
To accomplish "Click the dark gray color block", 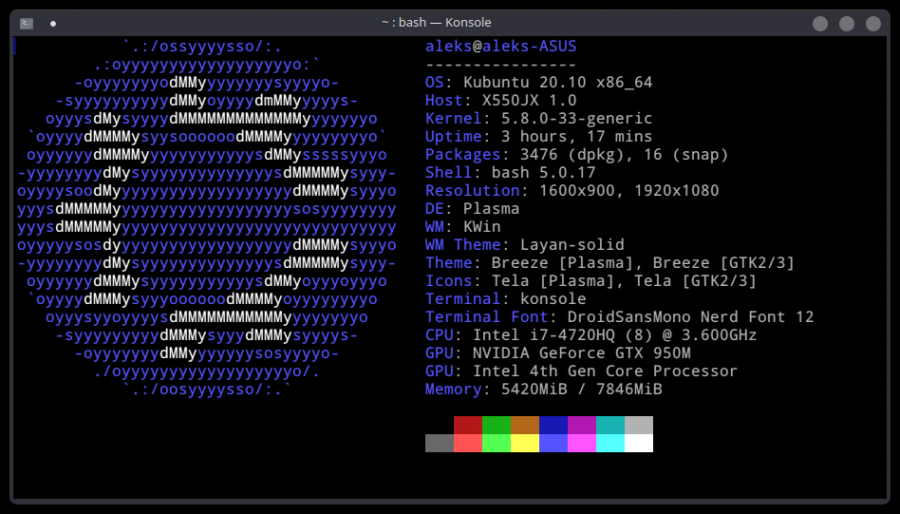I will [x=439, y=443].
